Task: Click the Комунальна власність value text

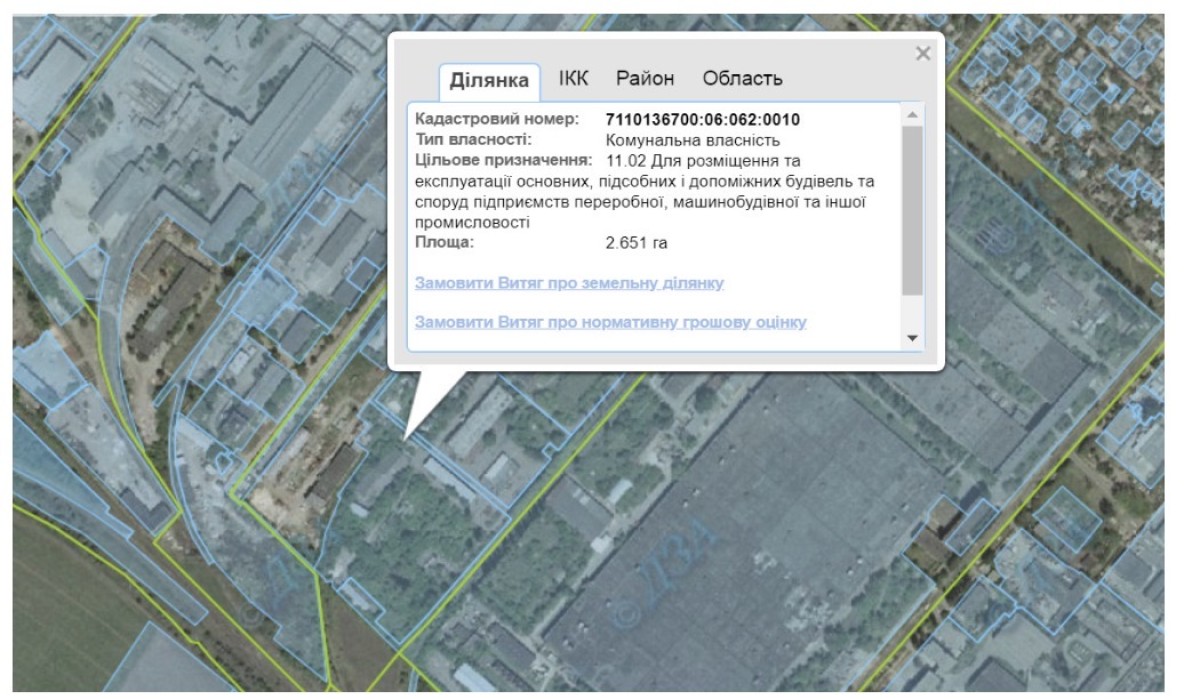Action: pos(693,140)
